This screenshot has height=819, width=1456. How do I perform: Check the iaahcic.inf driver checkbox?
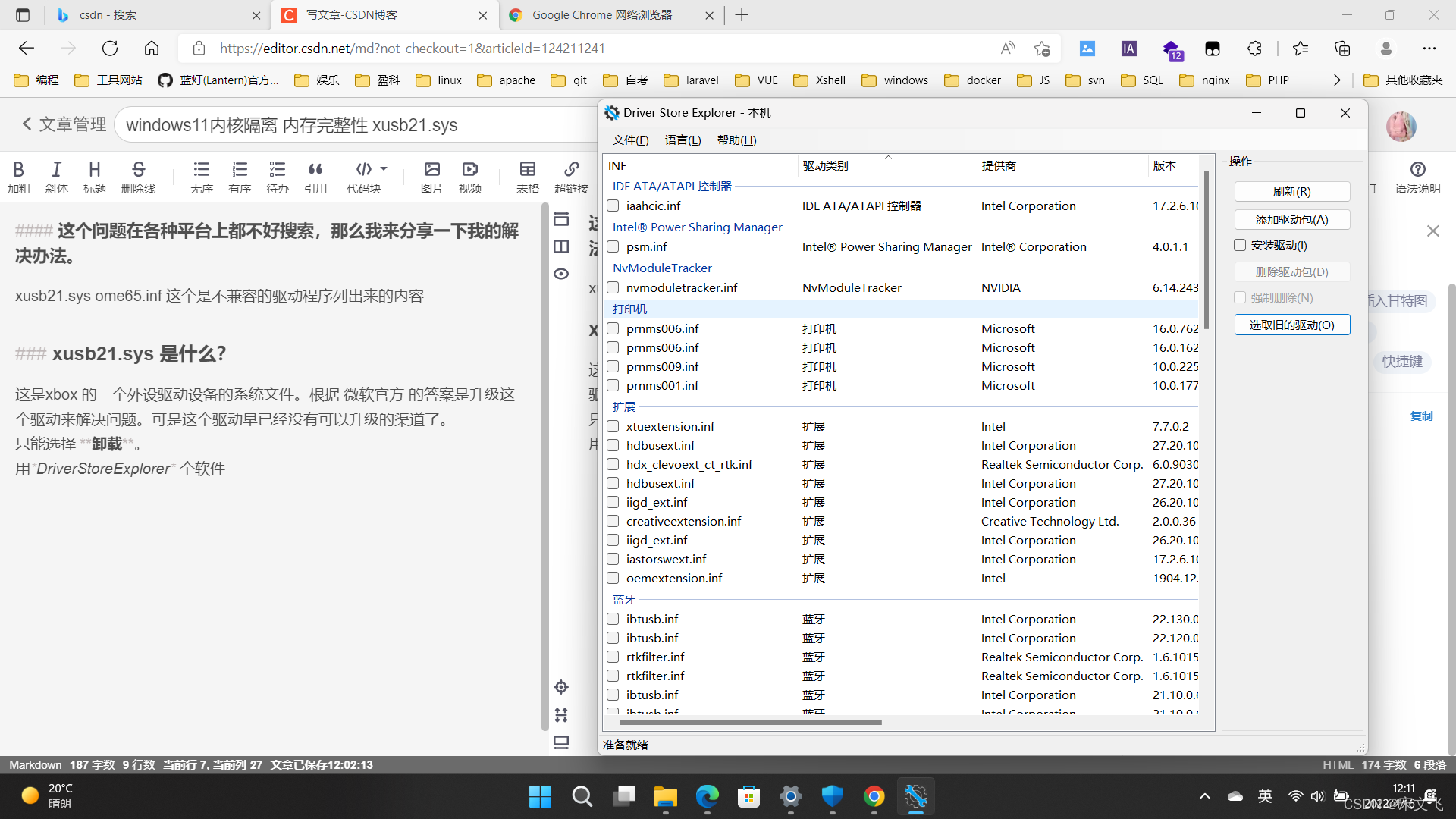coord(613,206)
